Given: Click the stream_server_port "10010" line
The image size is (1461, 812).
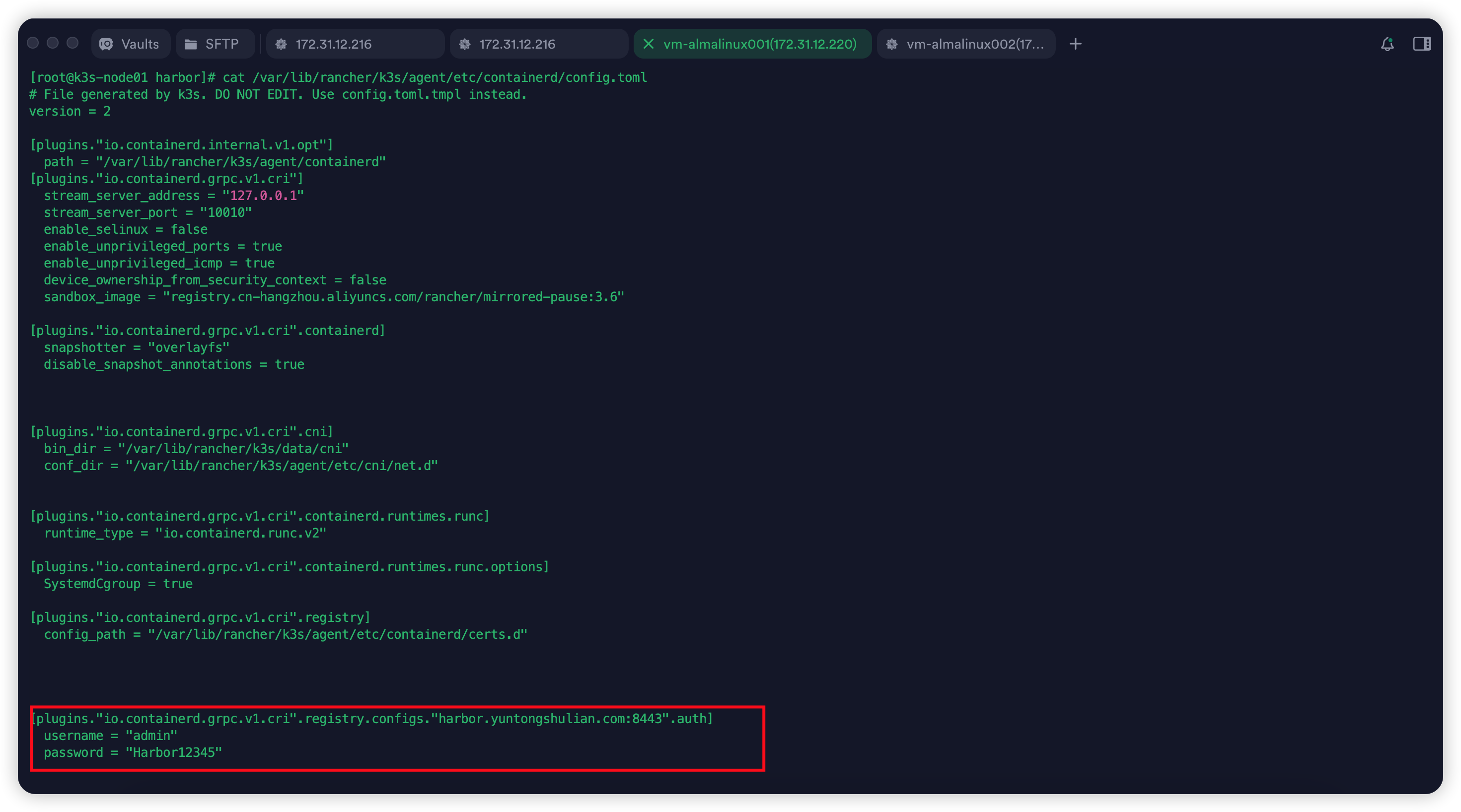Looking at the screenshot, I should (147, 212).
